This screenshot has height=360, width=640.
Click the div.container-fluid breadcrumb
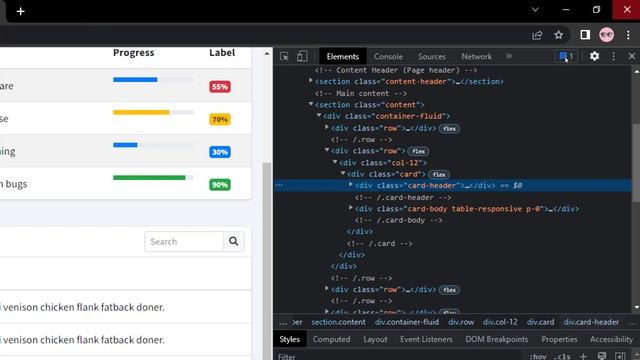(x=407, y=322)
